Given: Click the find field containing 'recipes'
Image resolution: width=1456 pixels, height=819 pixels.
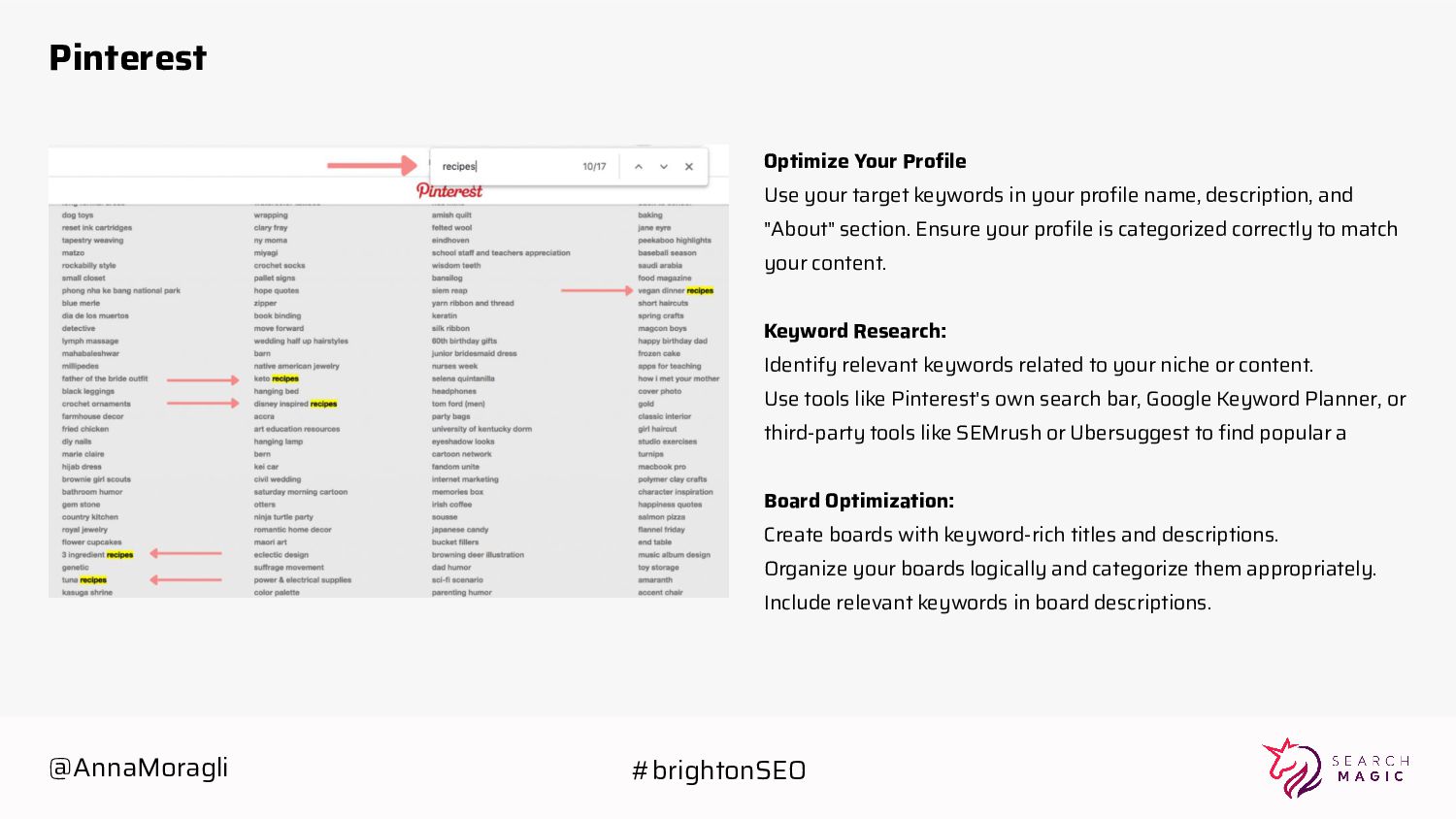Looking at the screenshot, I should tap(505, 166).
